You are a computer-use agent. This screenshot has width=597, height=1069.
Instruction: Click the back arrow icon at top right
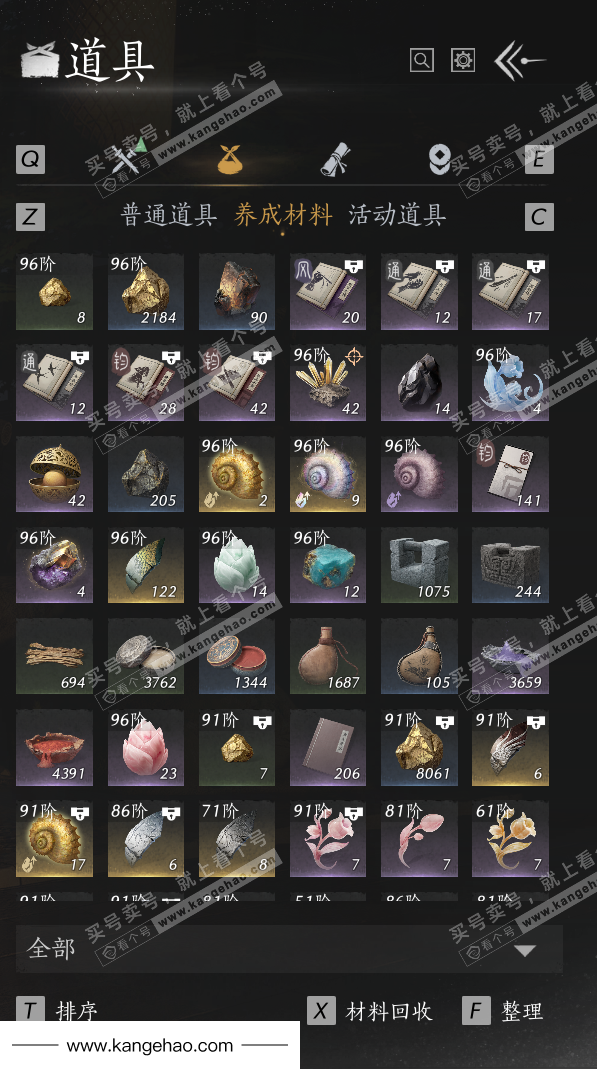tap(519, 61)
